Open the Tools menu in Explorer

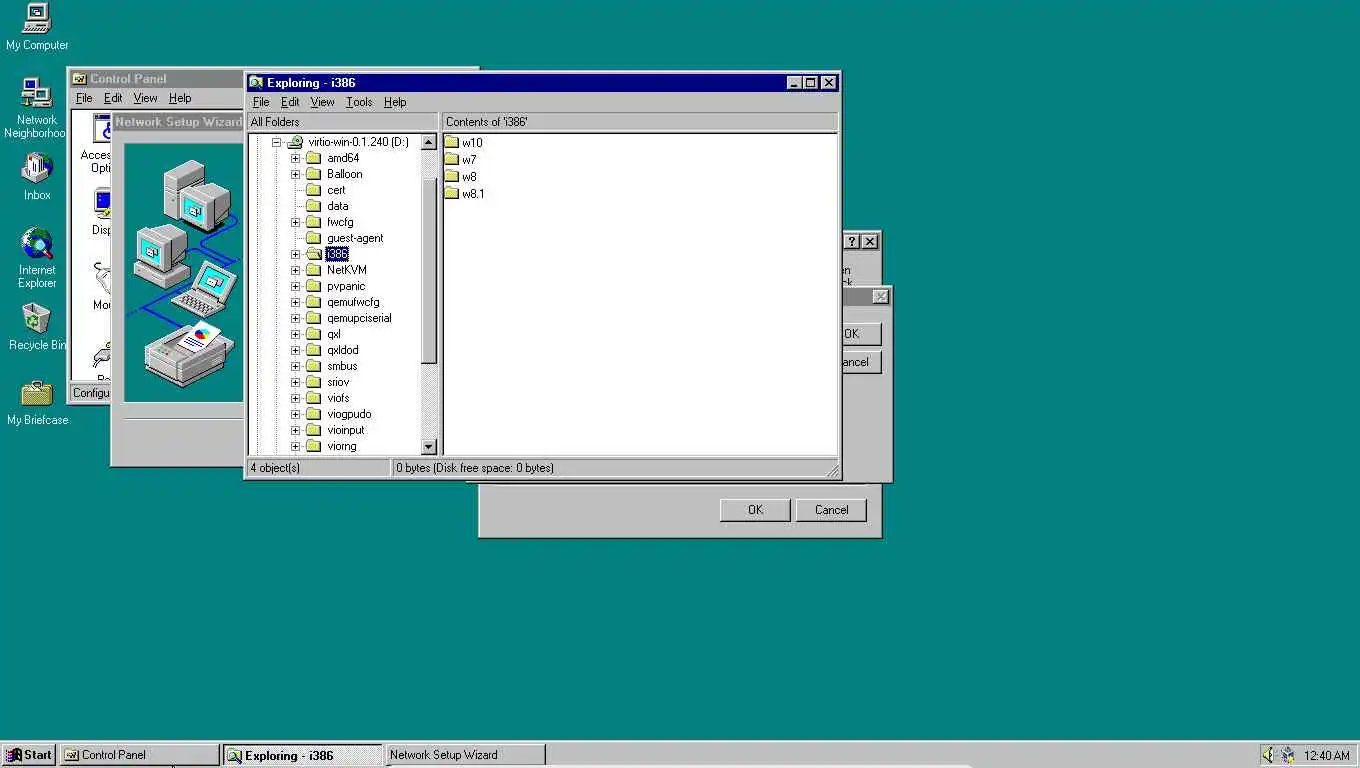359,102
